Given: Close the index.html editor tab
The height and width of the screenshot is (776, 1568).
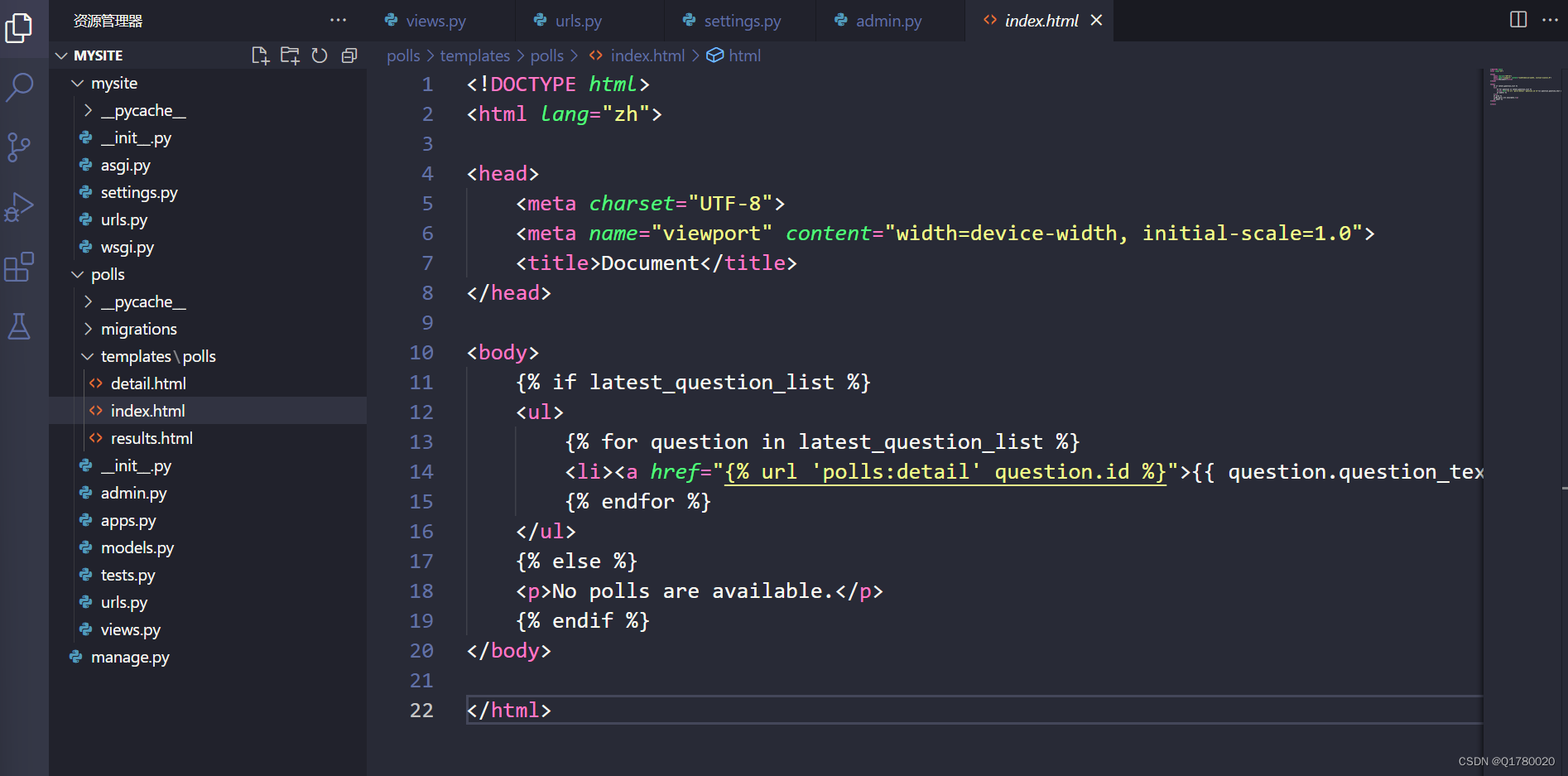Looking at the screenshot, I should pos(1096,21).
